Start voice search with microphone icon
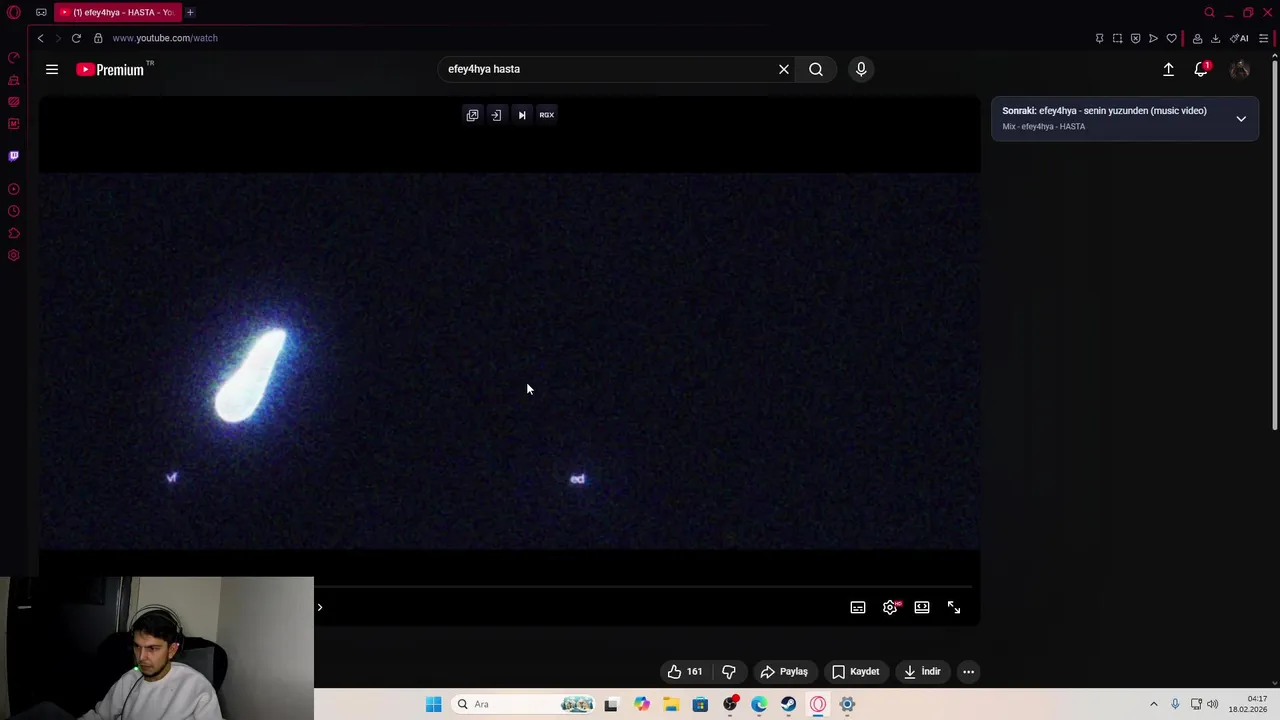Viewport: 1280px width, 720px height. (861, 69)
